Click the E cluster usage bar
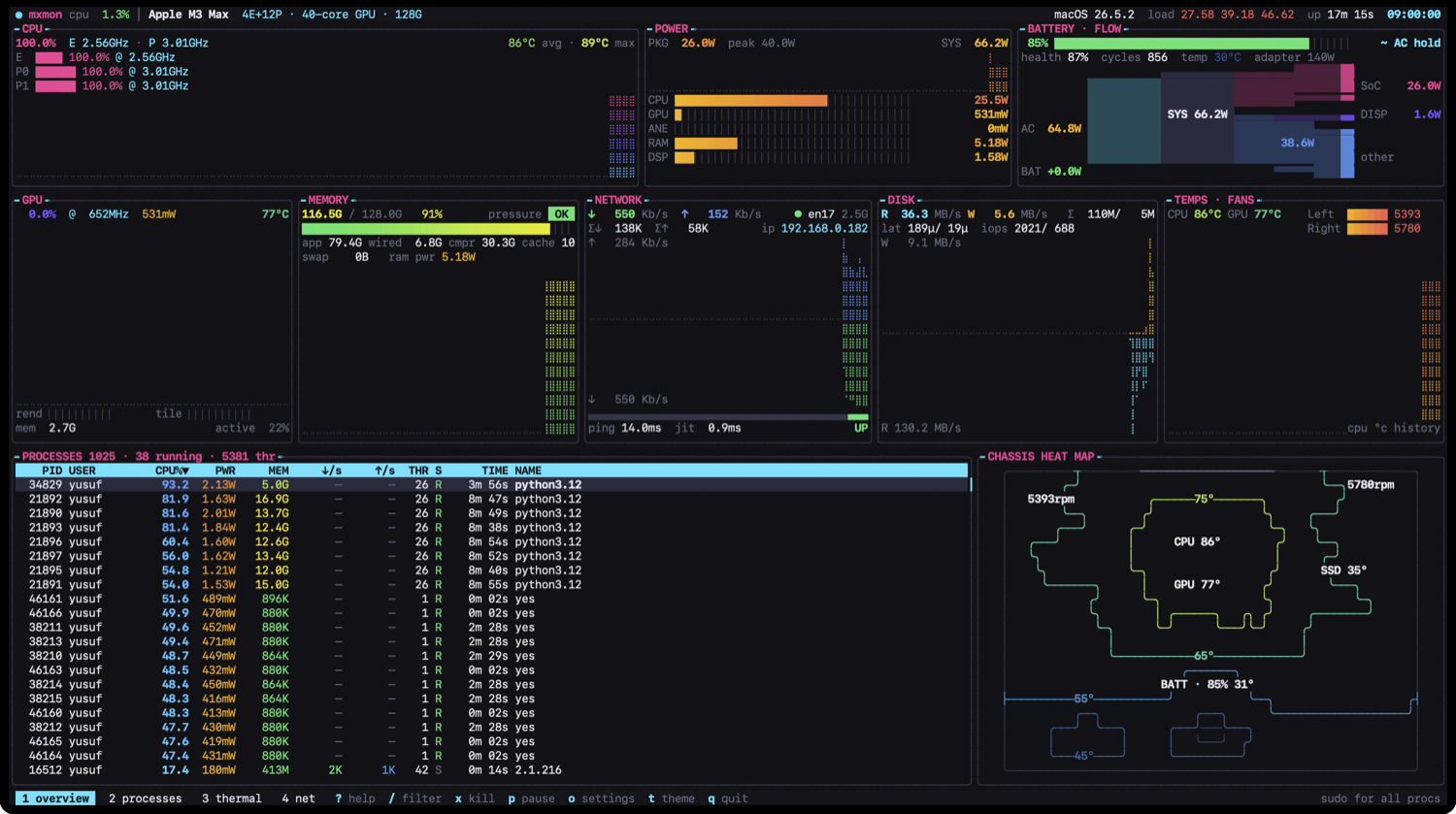This screenshot has width=1456, height=814. pos(49,57)
